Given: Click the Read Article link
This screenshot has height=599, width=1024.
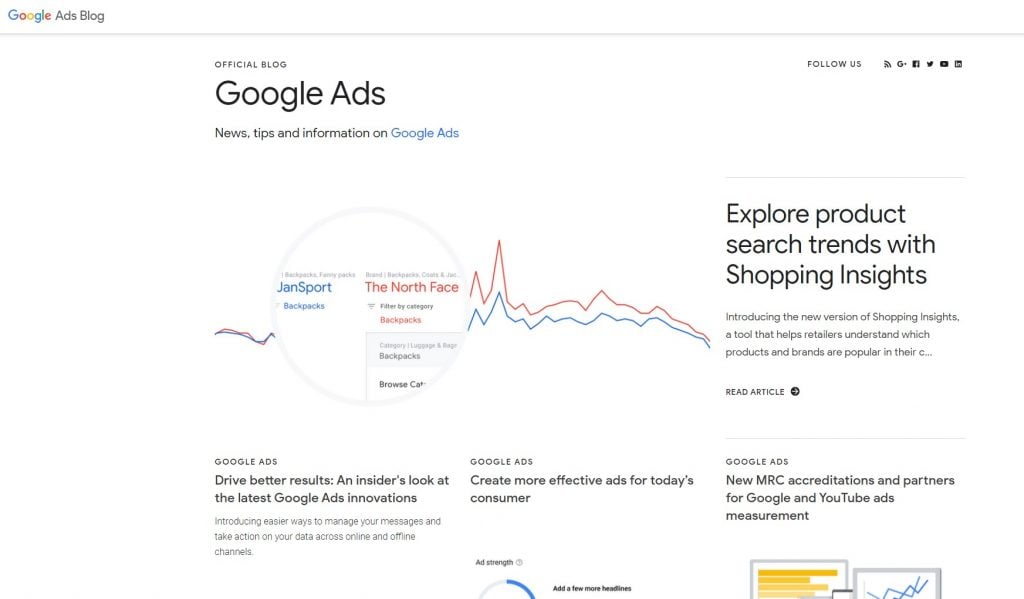Looking at the screenshot, I should click(755, 392).
